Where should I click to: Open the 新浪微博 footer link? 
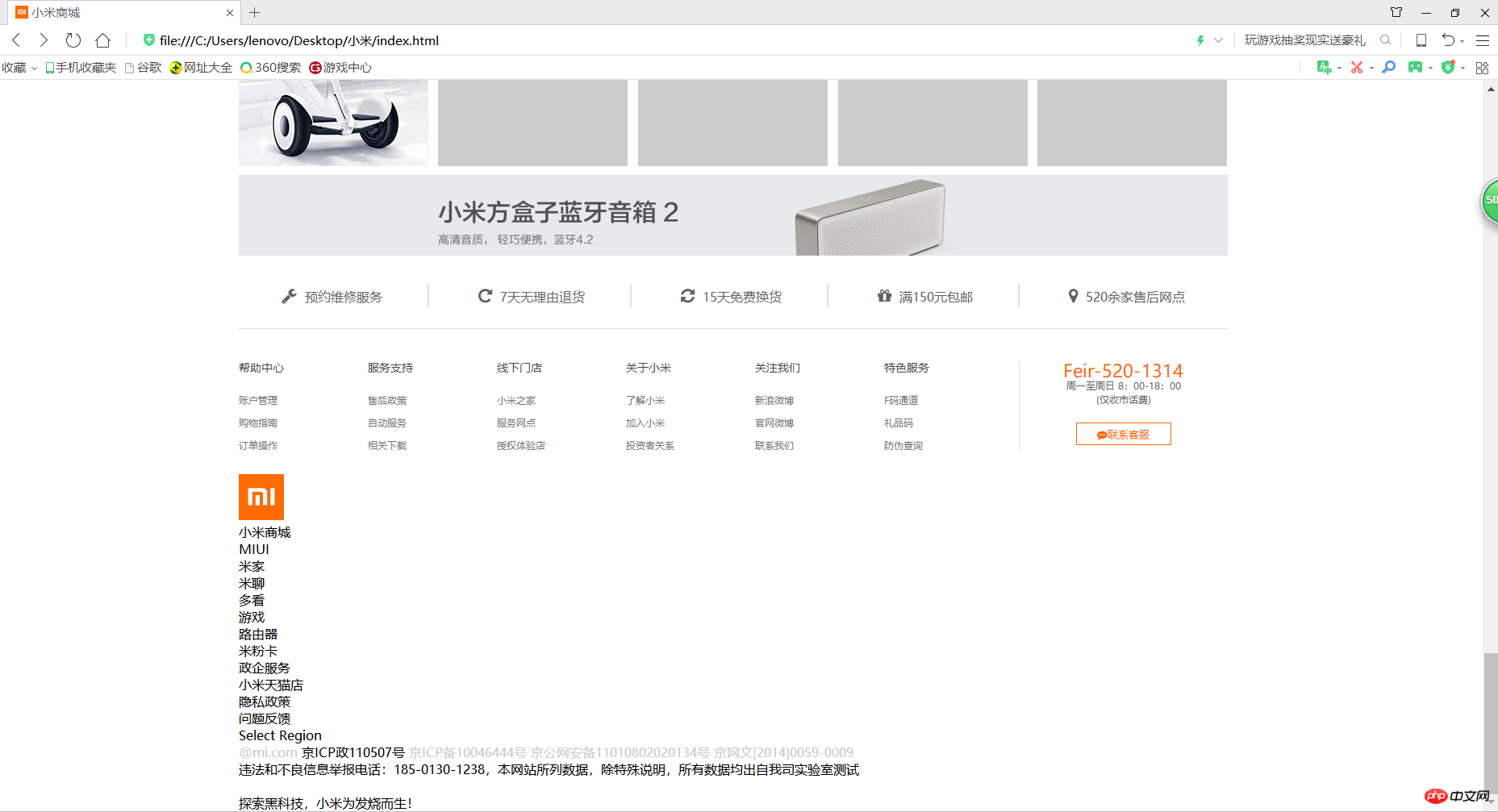pos(774,400)
